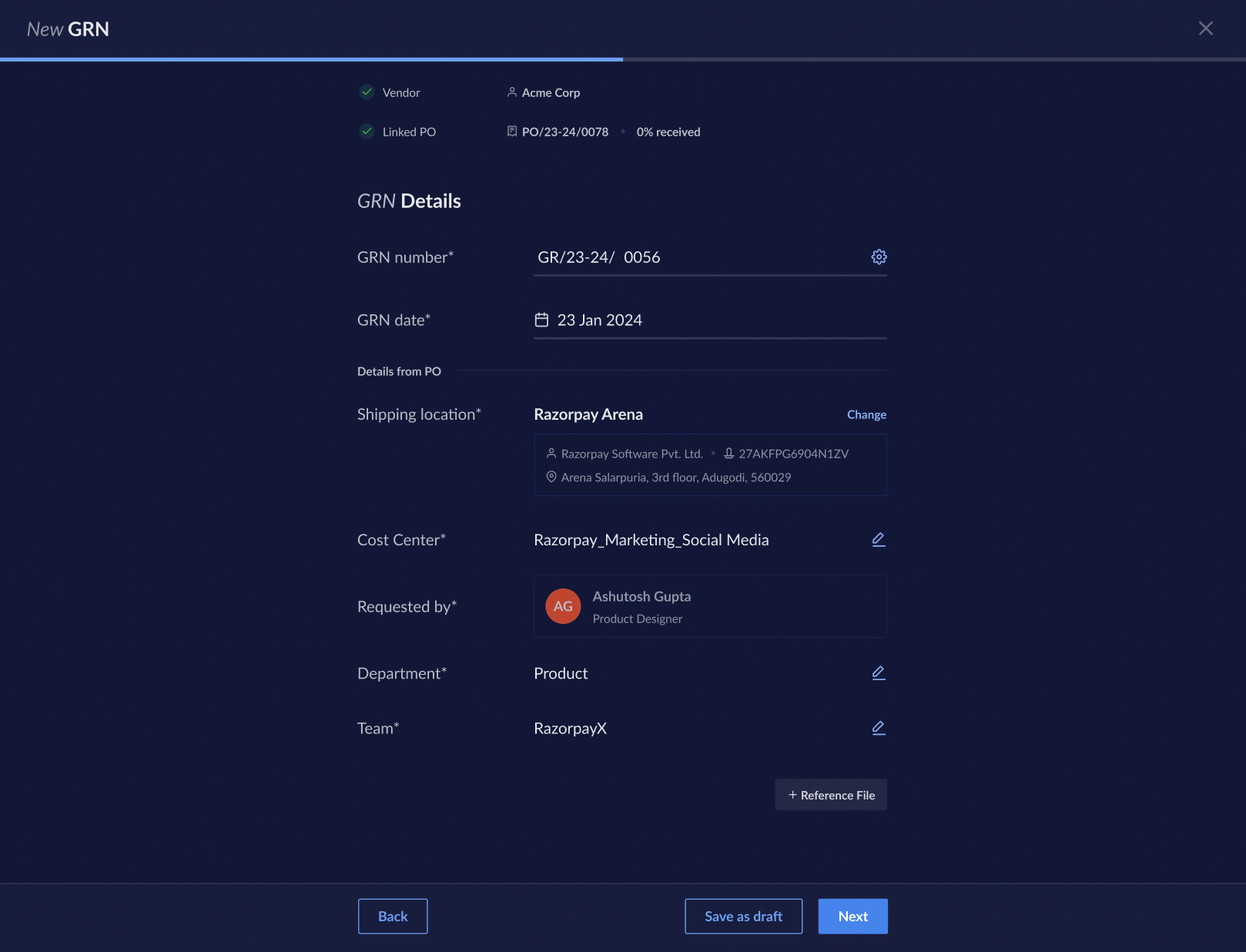Save the GRN as draft
The image size is (1246, 952).
[743, 917]
